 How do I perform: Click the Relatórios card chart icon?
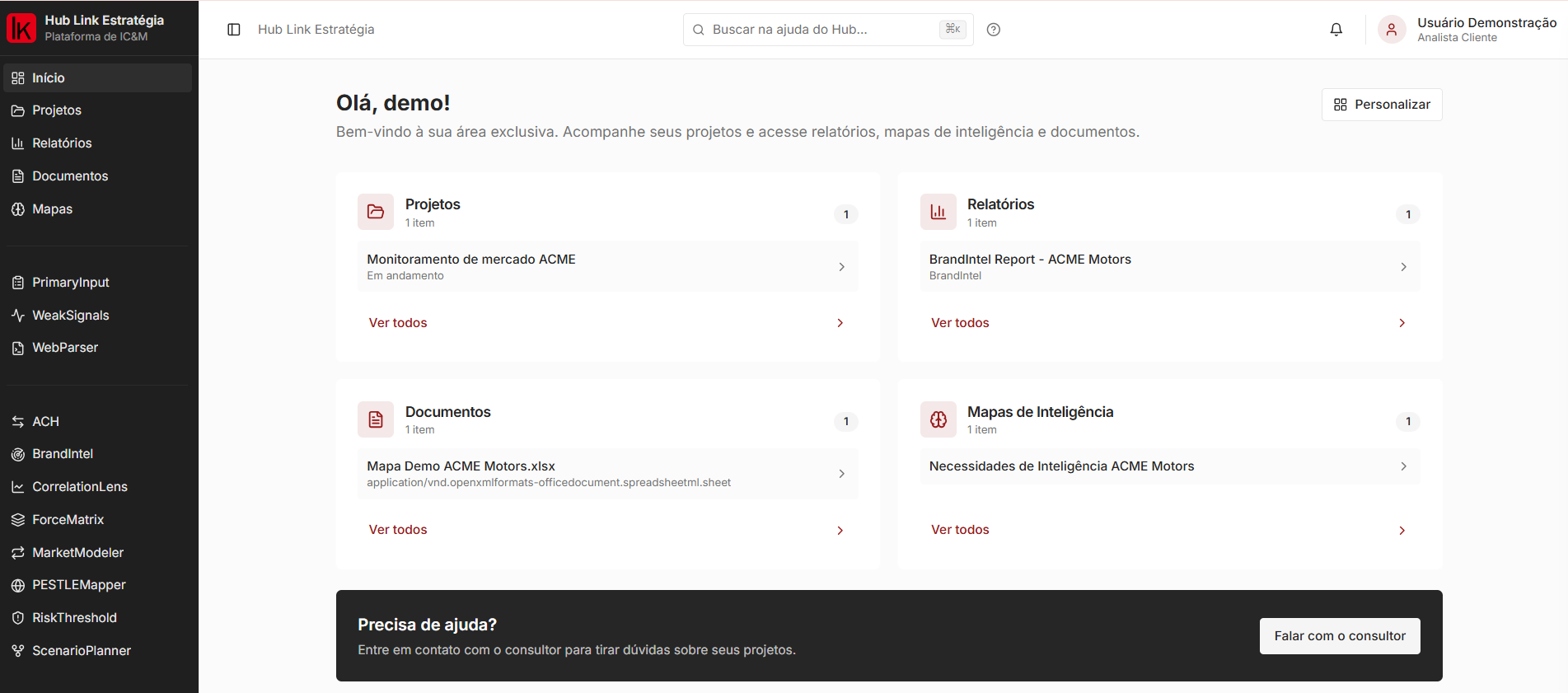pos(938,212)
